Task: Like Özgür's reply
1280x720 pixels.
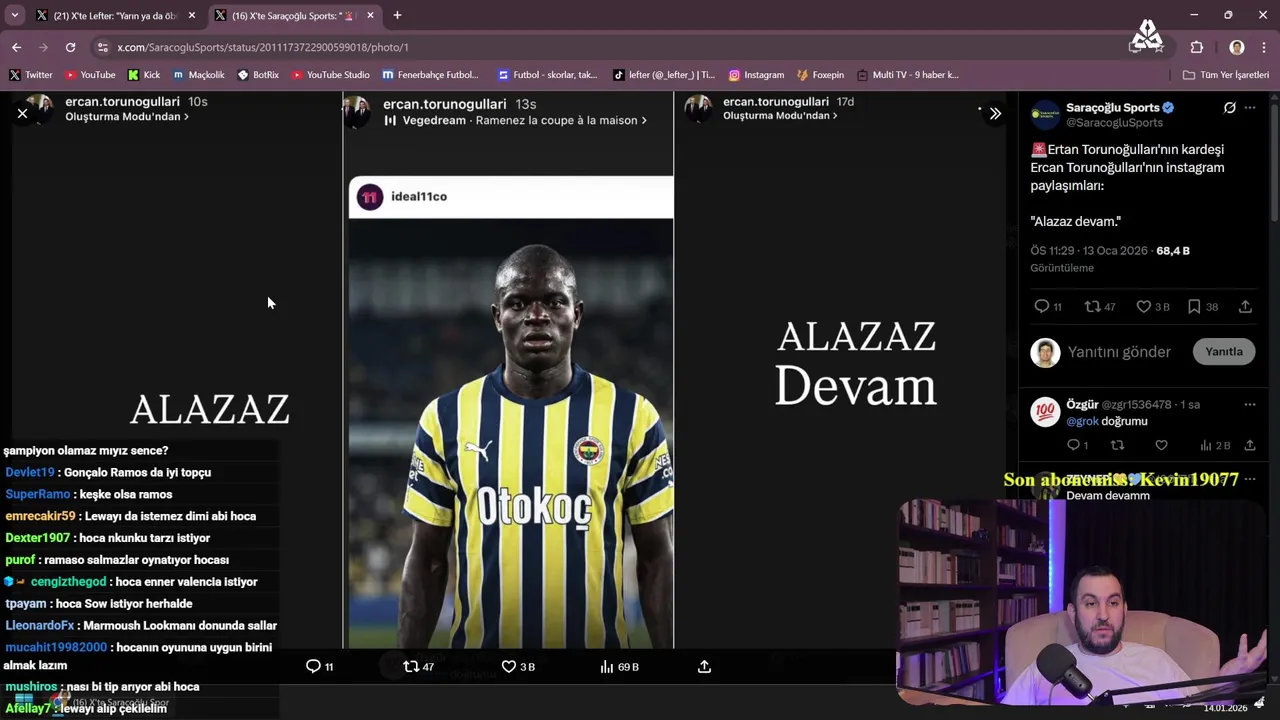Action: coord(1161,445)
